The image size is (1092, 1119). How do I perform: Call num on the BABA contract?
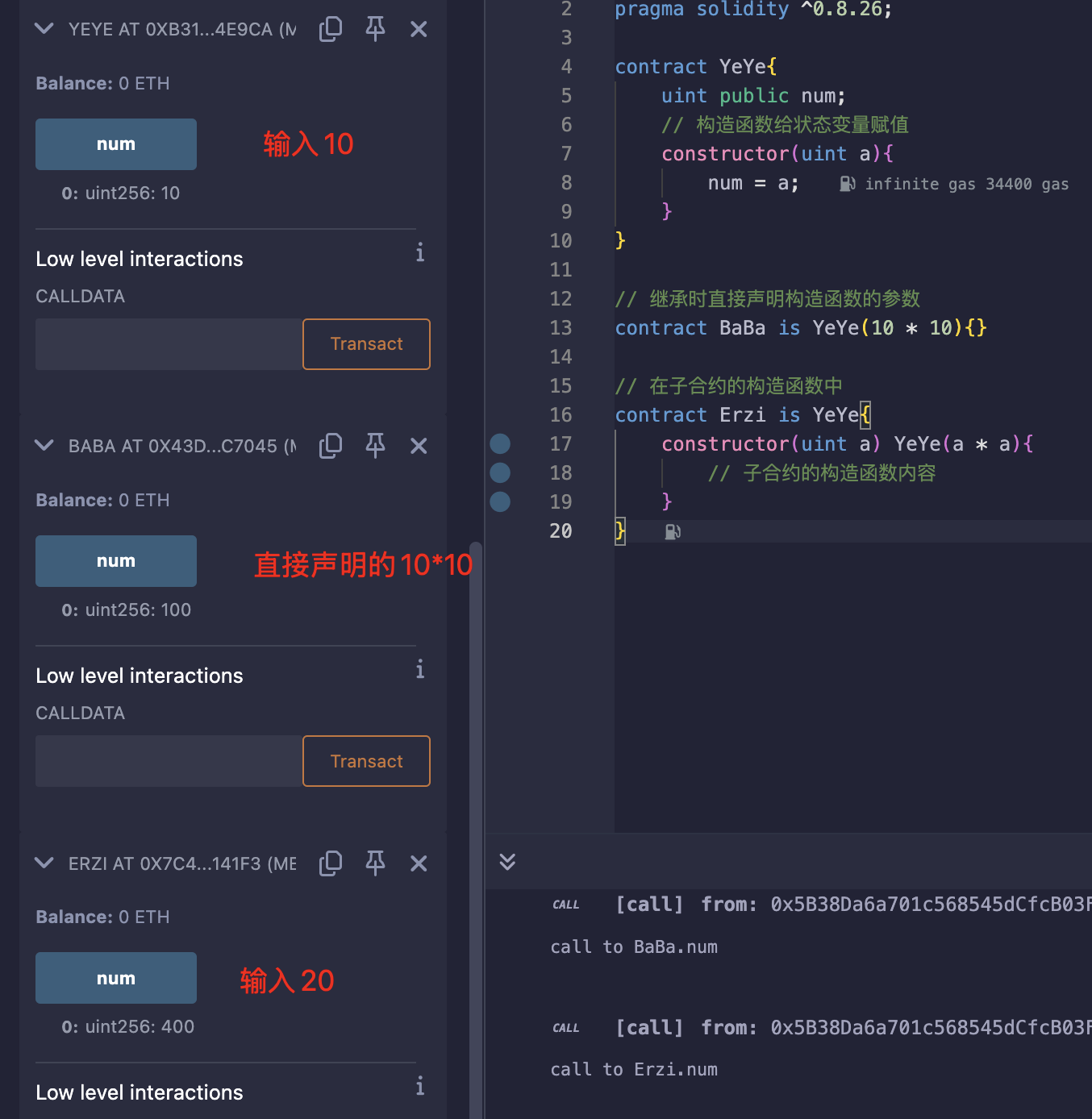pos(116,561)
